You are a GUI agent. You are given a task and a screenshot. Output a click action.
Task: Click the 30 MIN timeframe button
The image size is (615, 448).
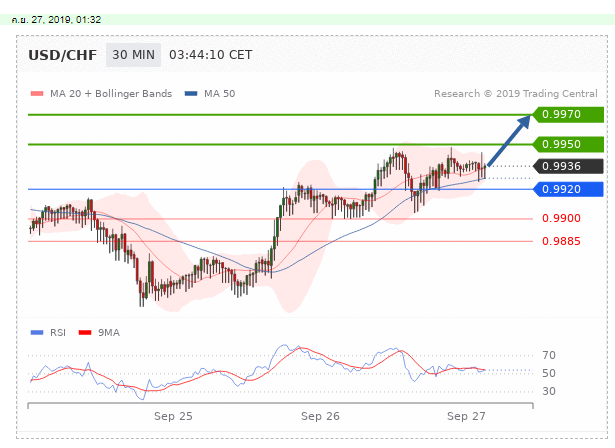tap(133, 55)
